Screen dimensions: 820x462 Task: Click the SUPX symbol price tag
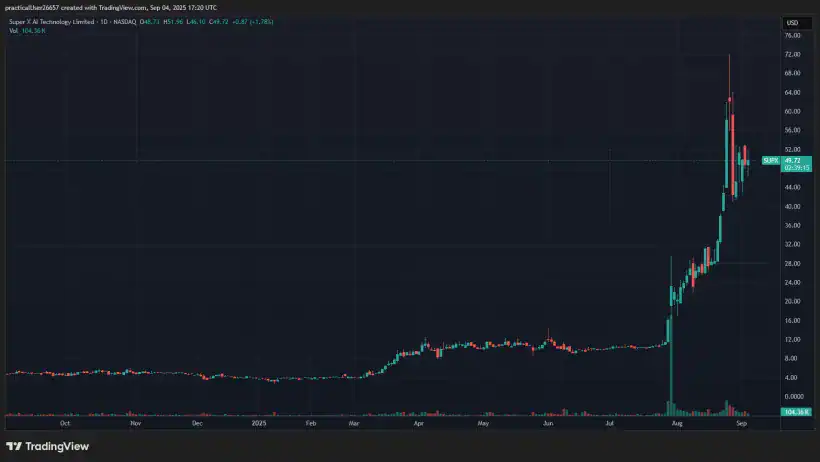tap(770, 160)
